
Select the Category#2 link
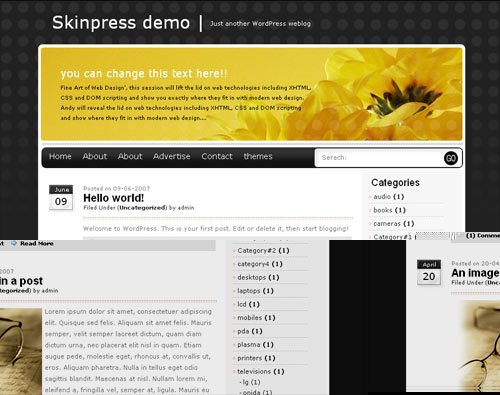[x=257, y=250]
